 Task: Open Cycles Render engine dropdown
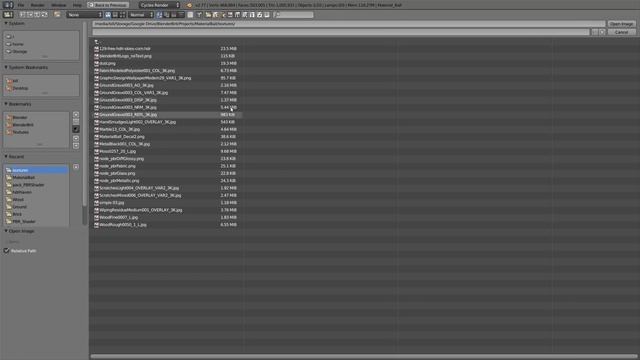coord(159,5)
